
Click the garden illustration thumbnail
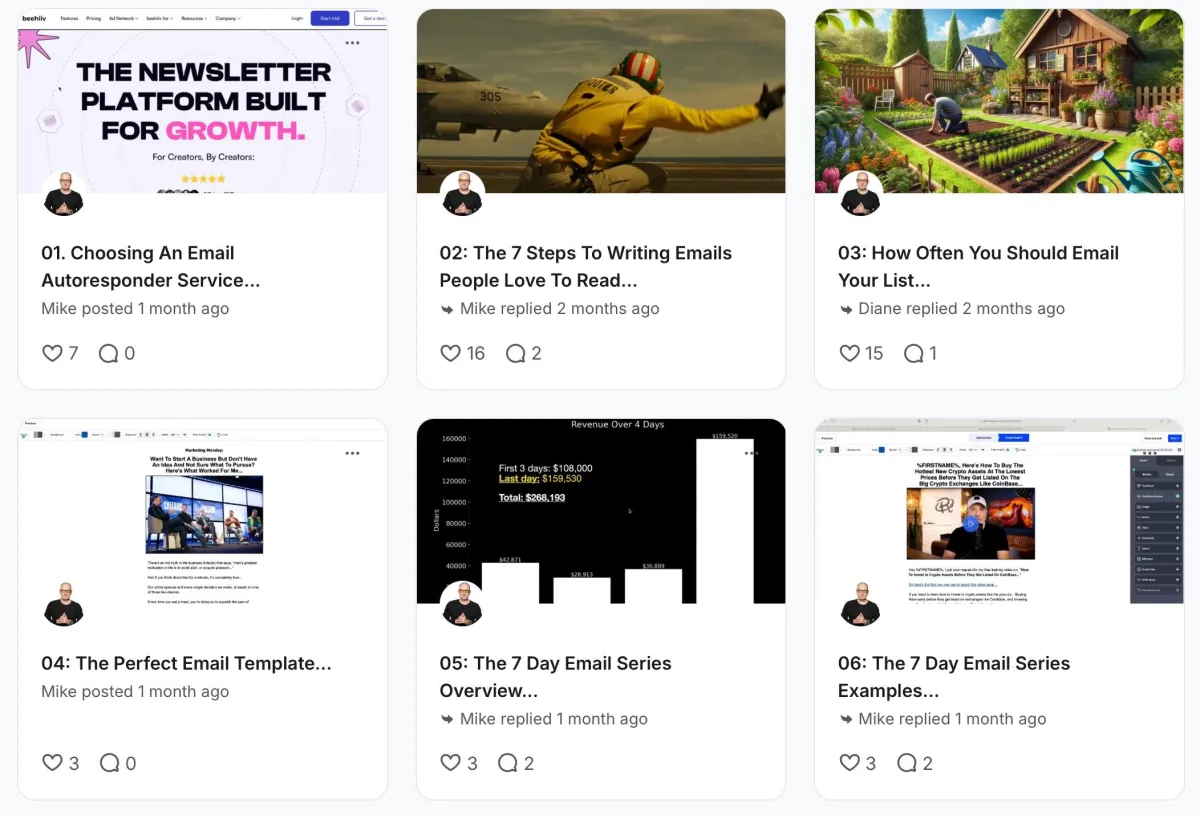click(x=999, y=101)
